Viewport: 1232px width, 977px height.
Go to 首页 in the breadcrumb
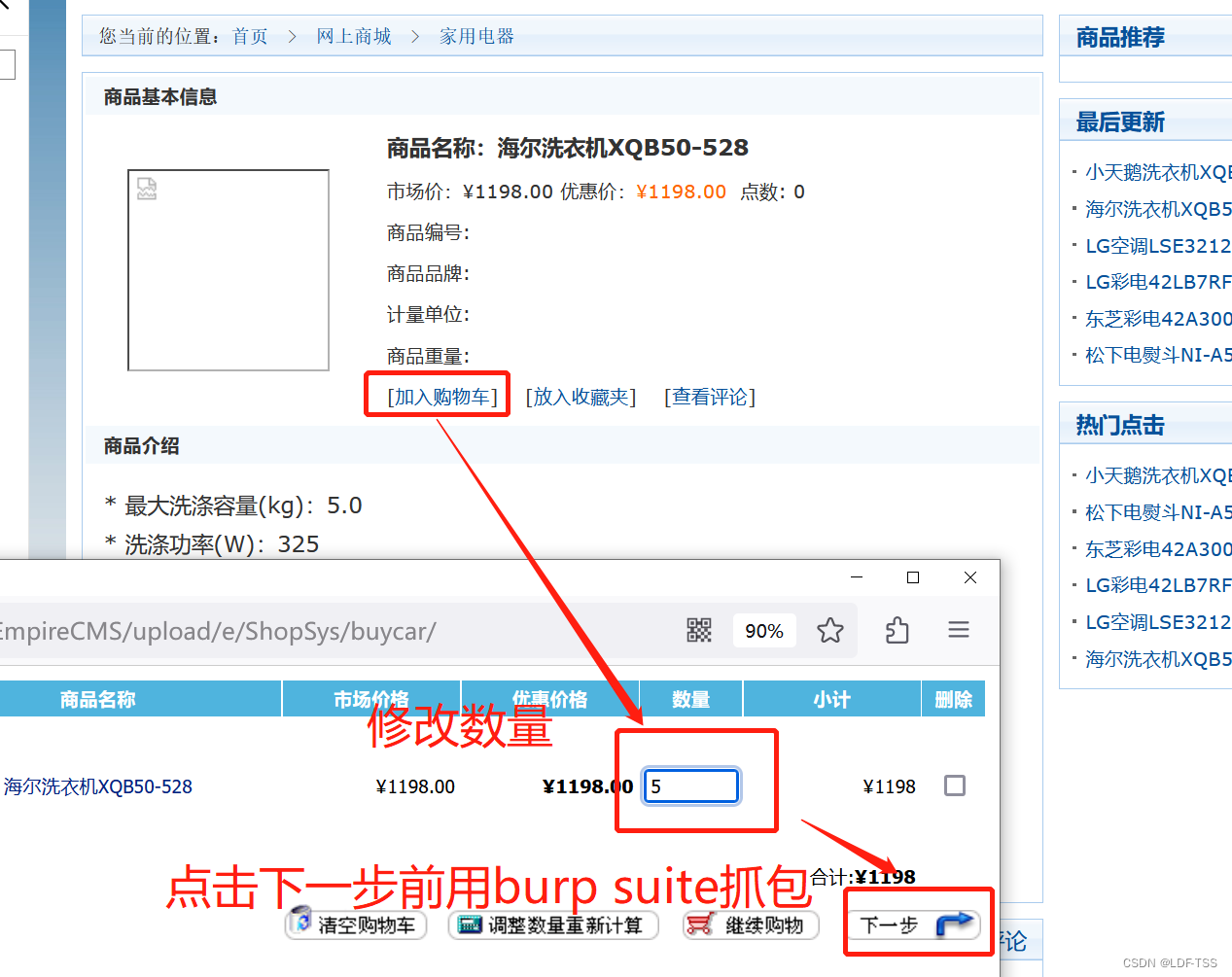coord(250,36)
